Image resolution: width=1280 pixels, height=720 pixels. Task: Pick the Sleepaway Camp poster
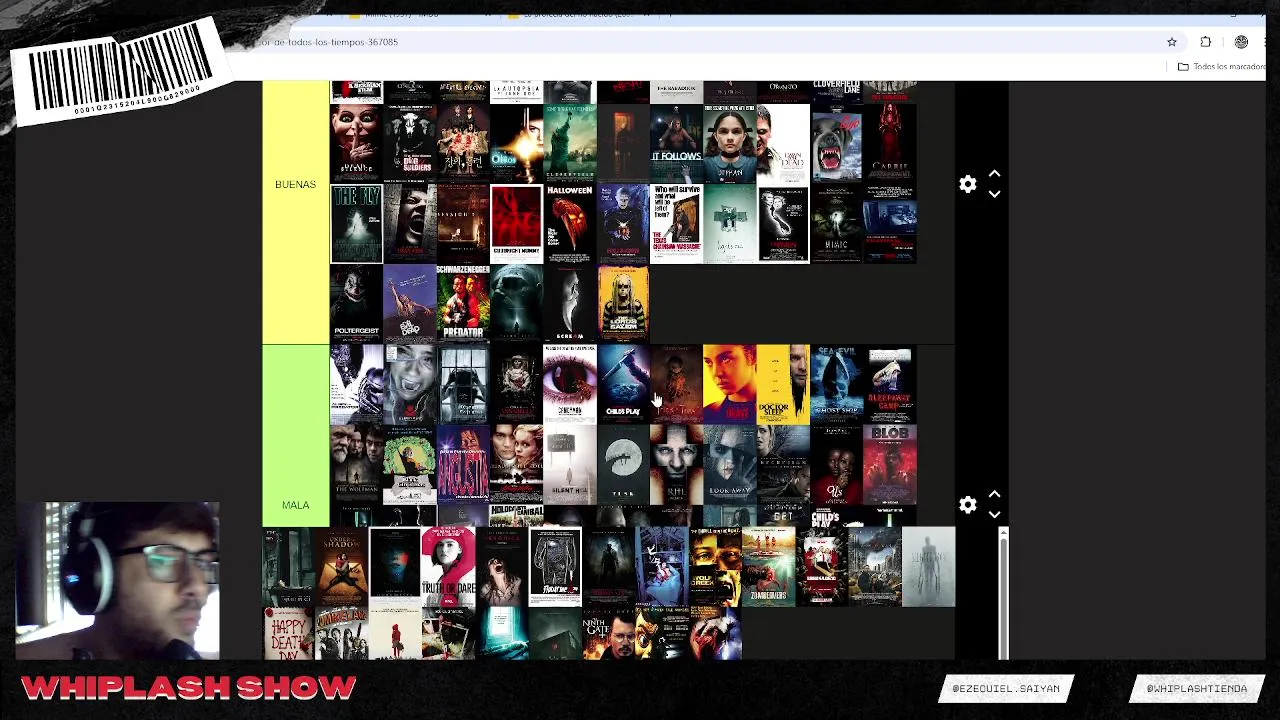[890, 384]
